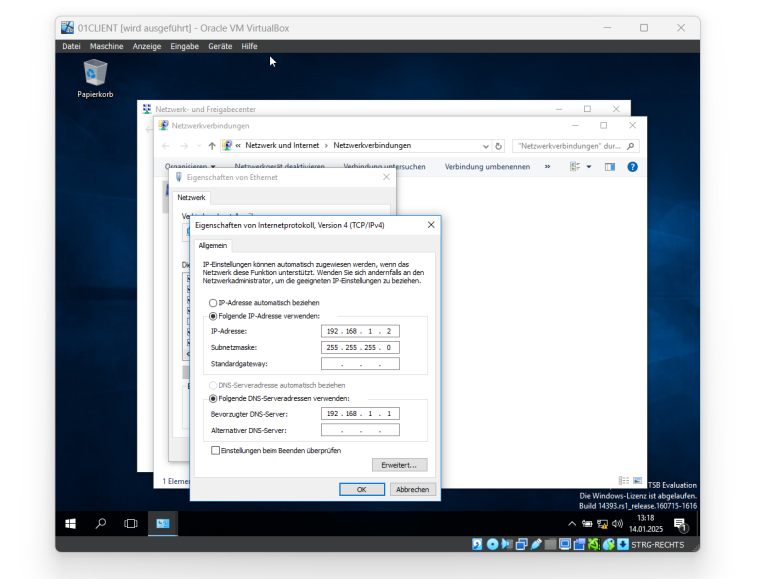This screenshot has height=579, width=768.
Task: Click the VirtualBox display status icon
Action: [565, 544]
